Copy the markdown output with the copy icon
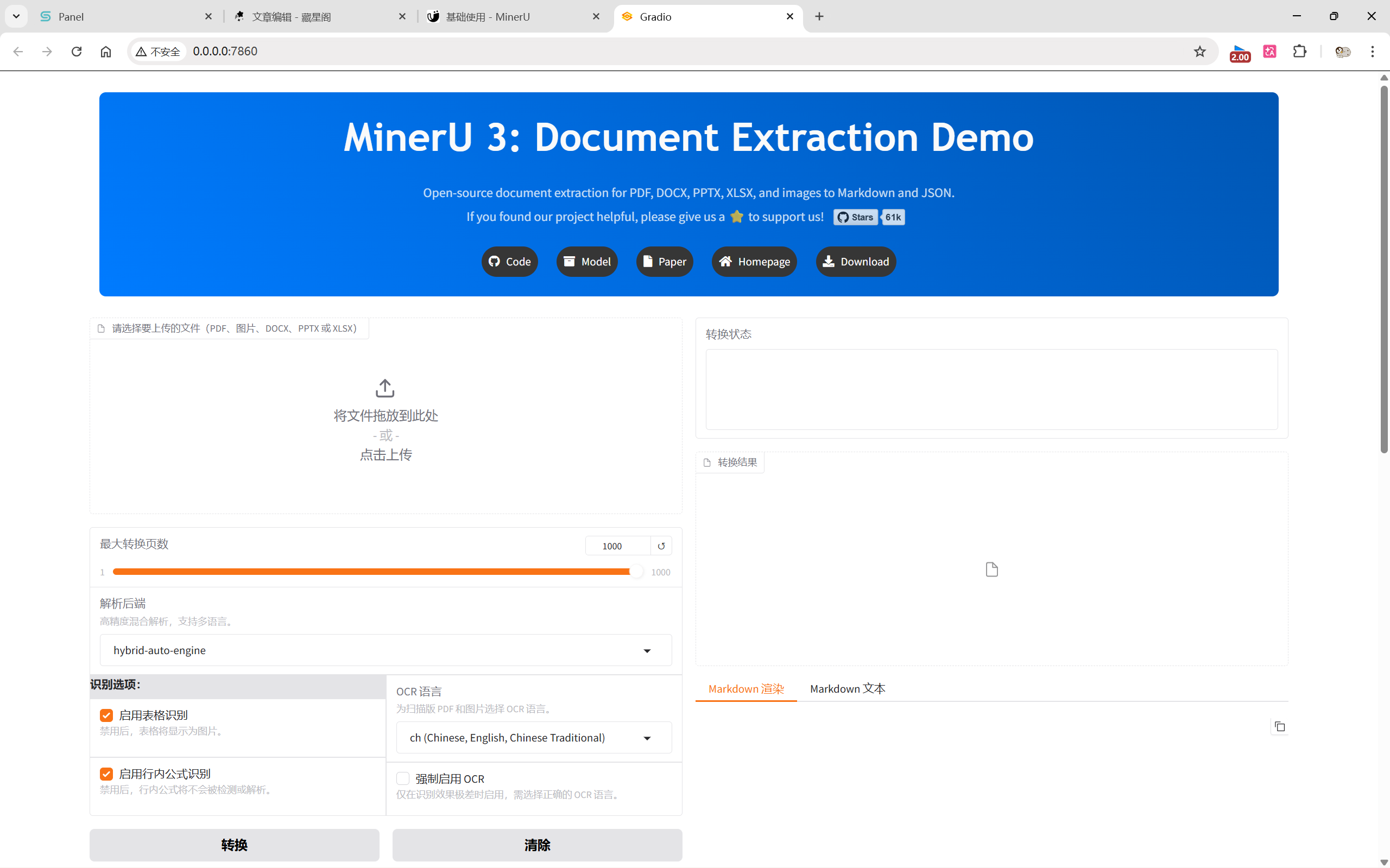The image size is (1390, 868). click(x=1279, y=727)
